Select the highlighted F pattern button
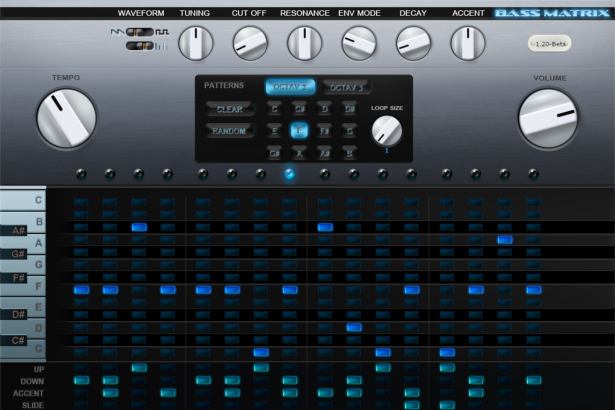This screenshot has height=410, width=615. pyautogui.click(x=299, y=130)
